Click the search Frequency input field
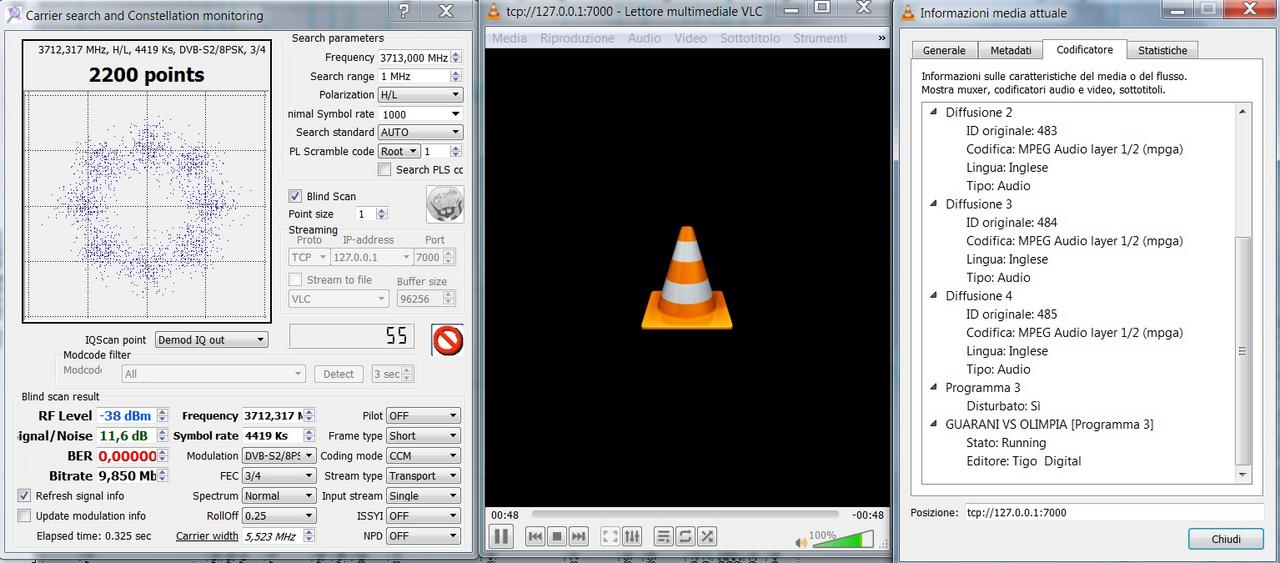Screen dimensions: 1280x563 pos(414,58)
